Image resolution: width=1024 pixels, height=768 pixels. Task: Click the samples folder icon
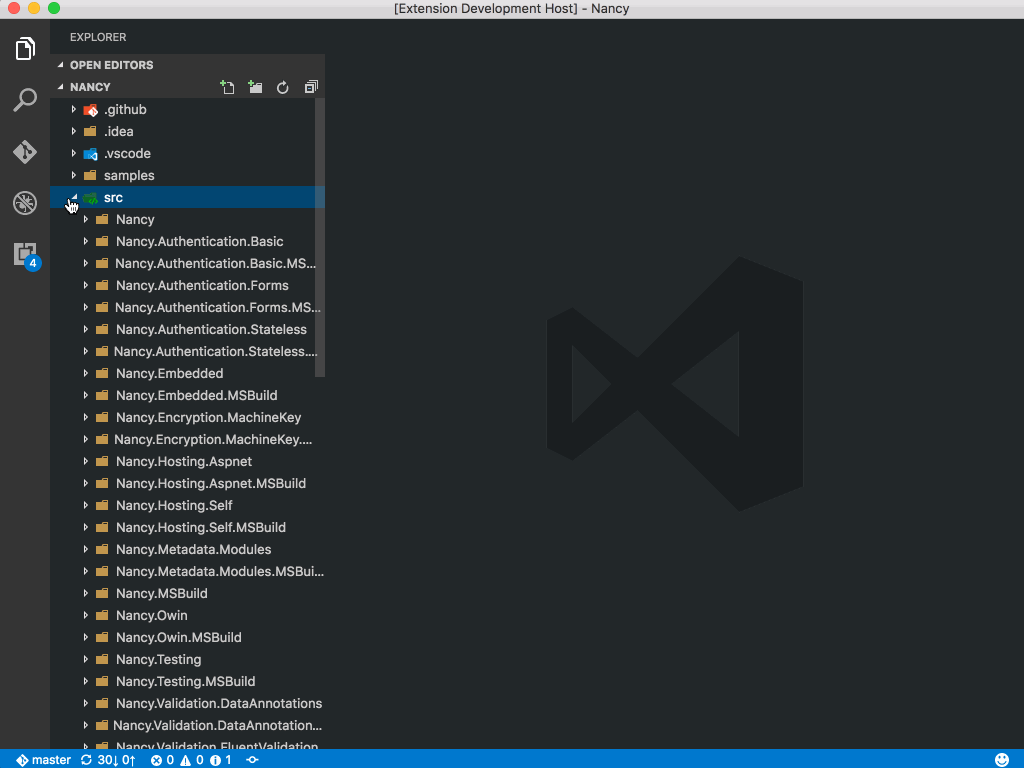(91, 175)
